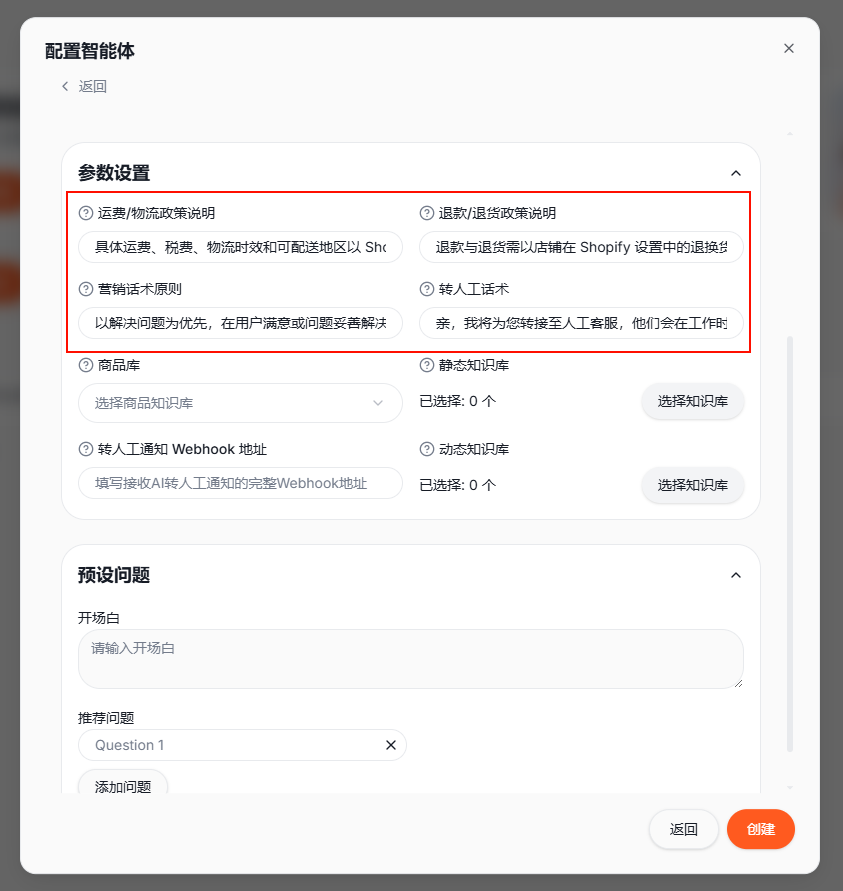Viewport: 843px width, 891px height.
Task: Click the 推荐问题 label
Action: [106, 718]
